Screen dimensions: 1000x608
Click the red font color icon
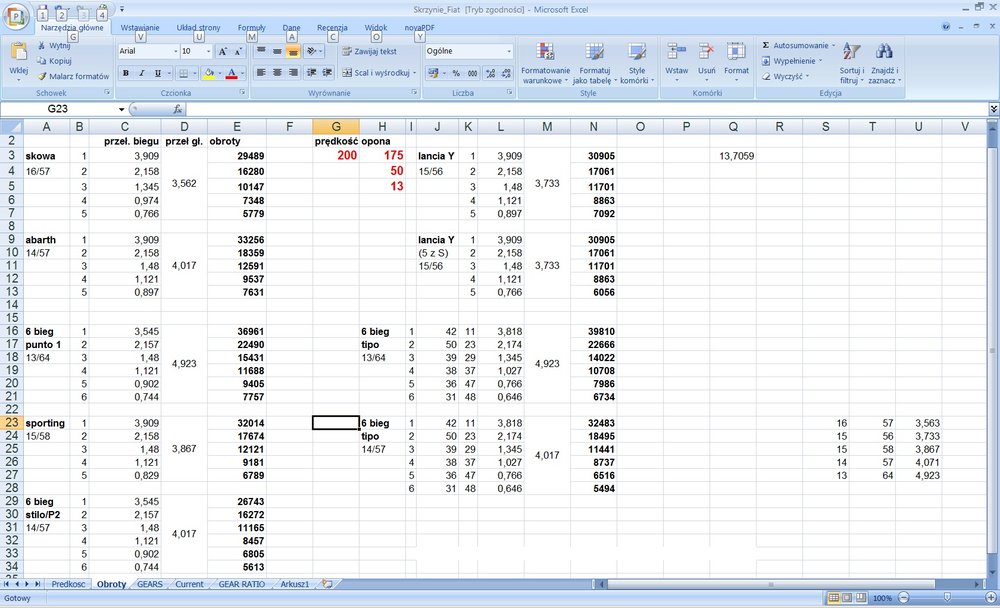coord(232,73)
